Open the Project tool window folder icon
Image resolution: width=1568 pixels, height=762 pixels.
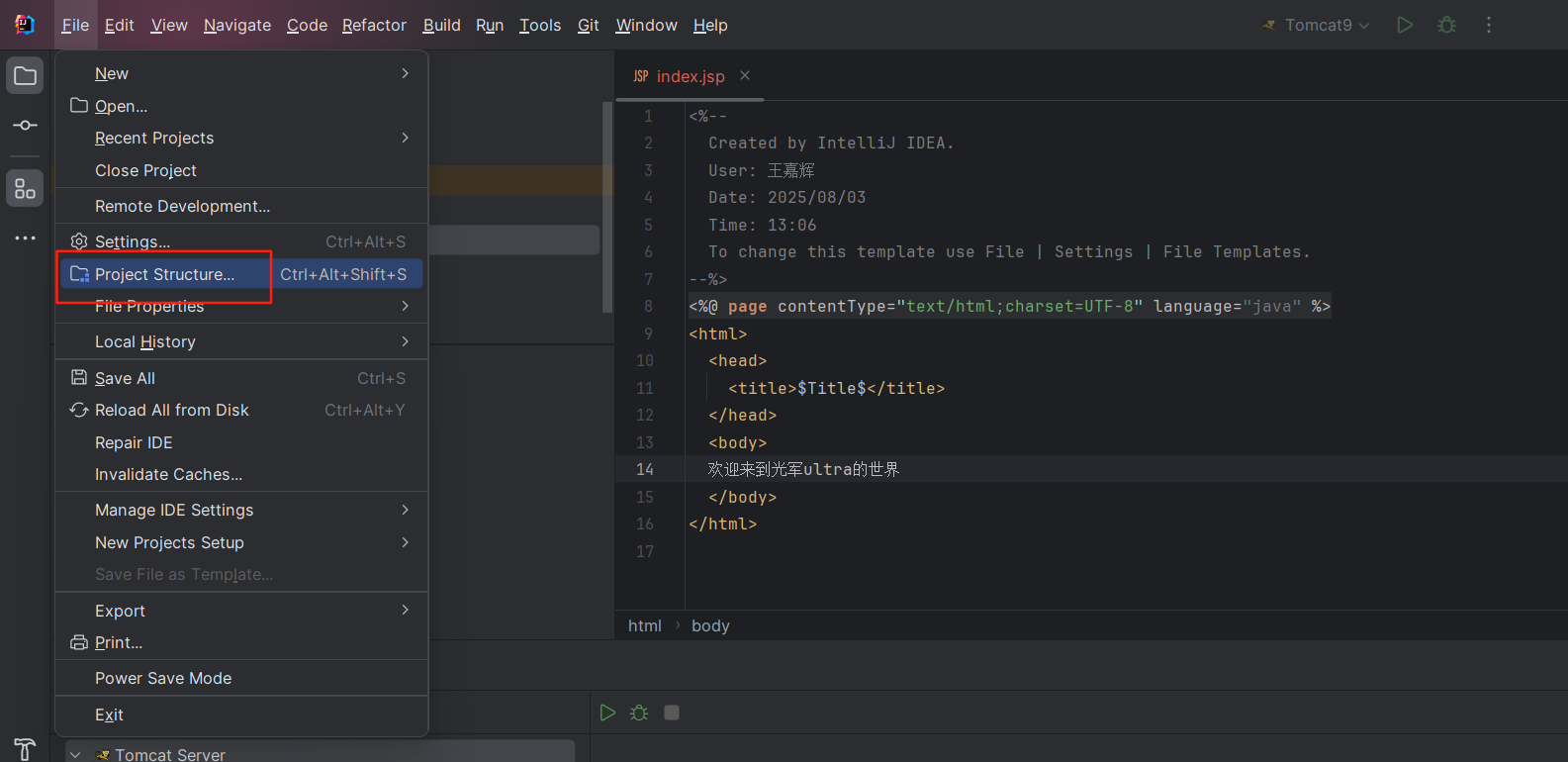(25, 76)
